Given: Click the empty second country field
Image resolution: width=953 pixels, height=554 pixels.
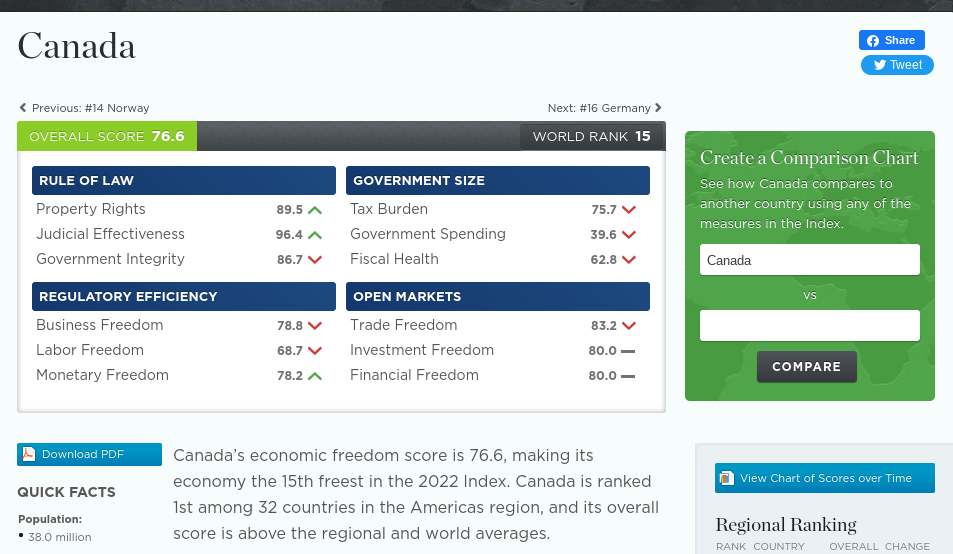Looking at the screenshot, I should pyautogui.click(x=810, y=326).
